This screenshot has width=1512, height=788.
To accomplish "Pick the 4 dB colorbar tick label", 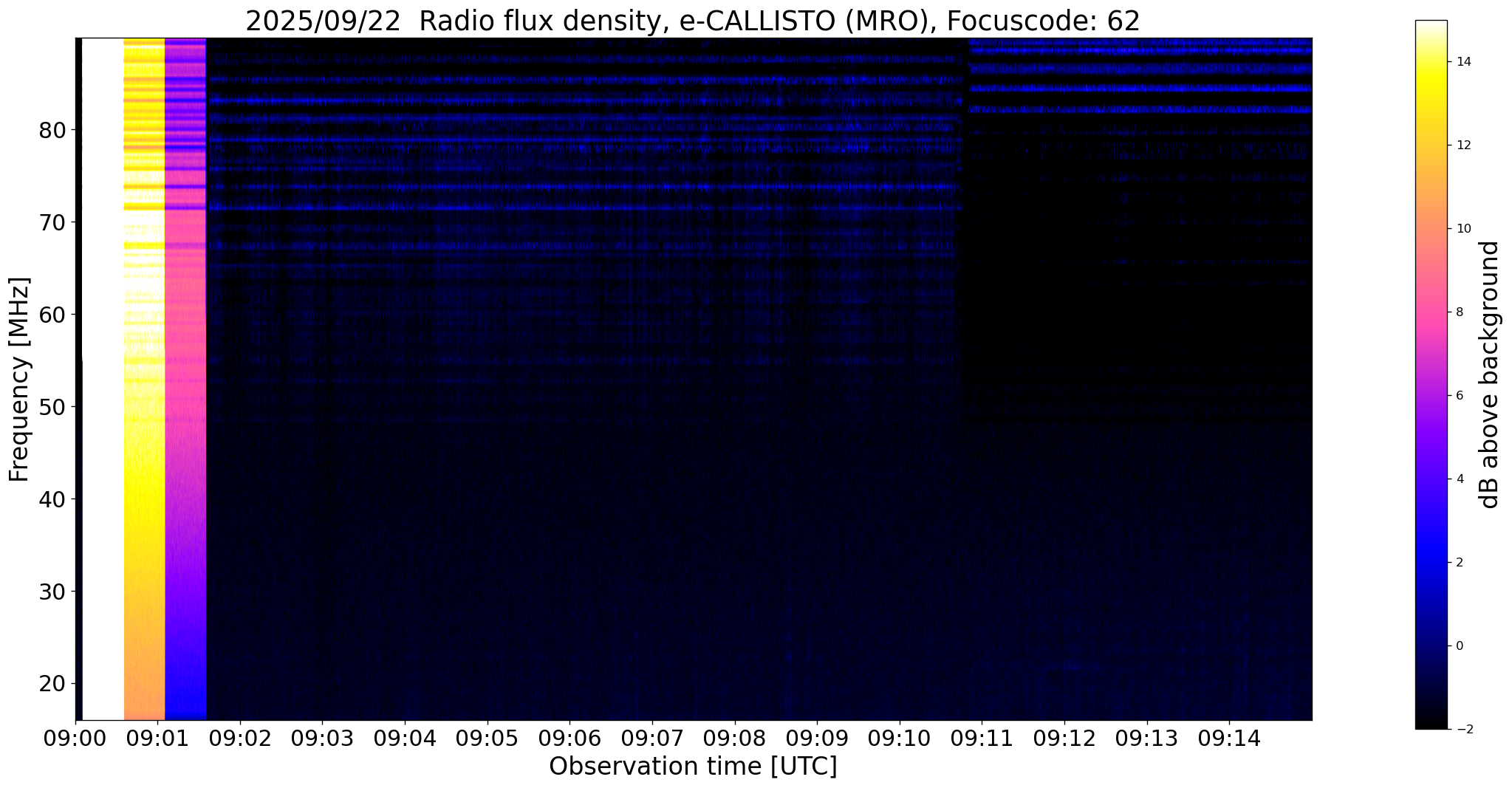I will click(x=1459, y=479).
